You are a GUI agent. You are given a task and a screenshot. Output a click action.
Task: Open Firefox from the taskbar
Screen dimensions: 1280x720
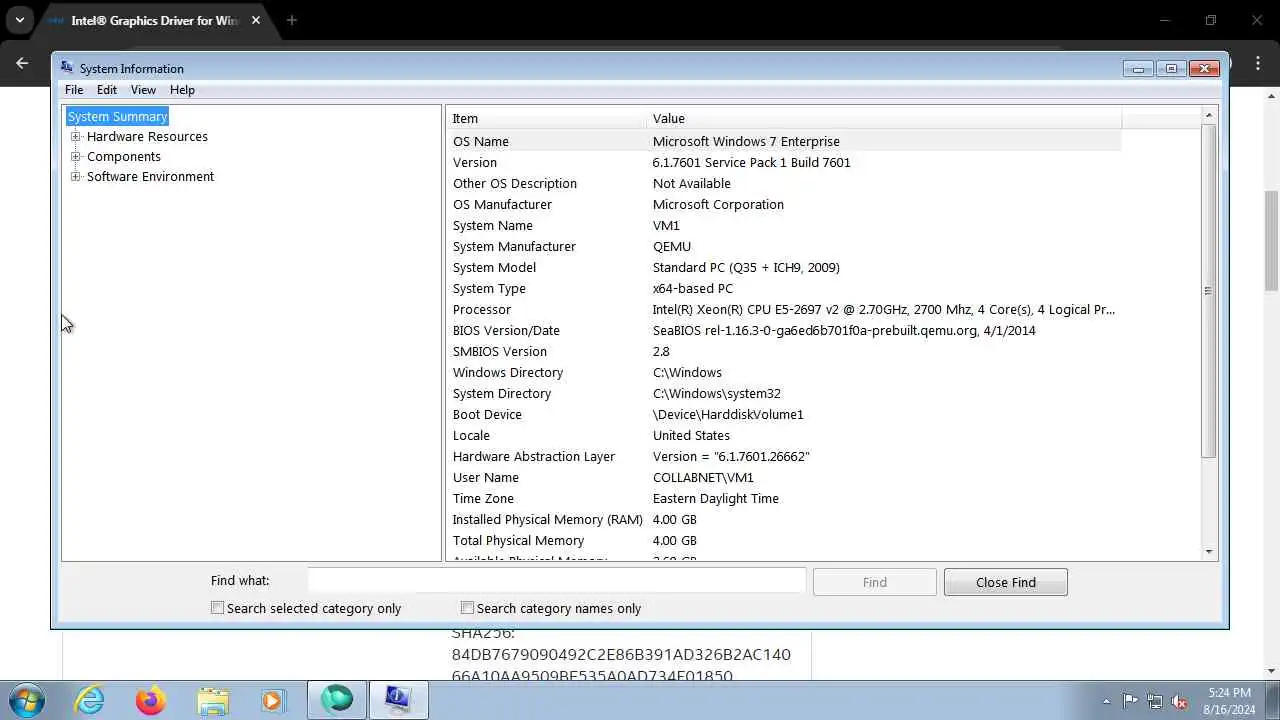(x=151, y=700)
